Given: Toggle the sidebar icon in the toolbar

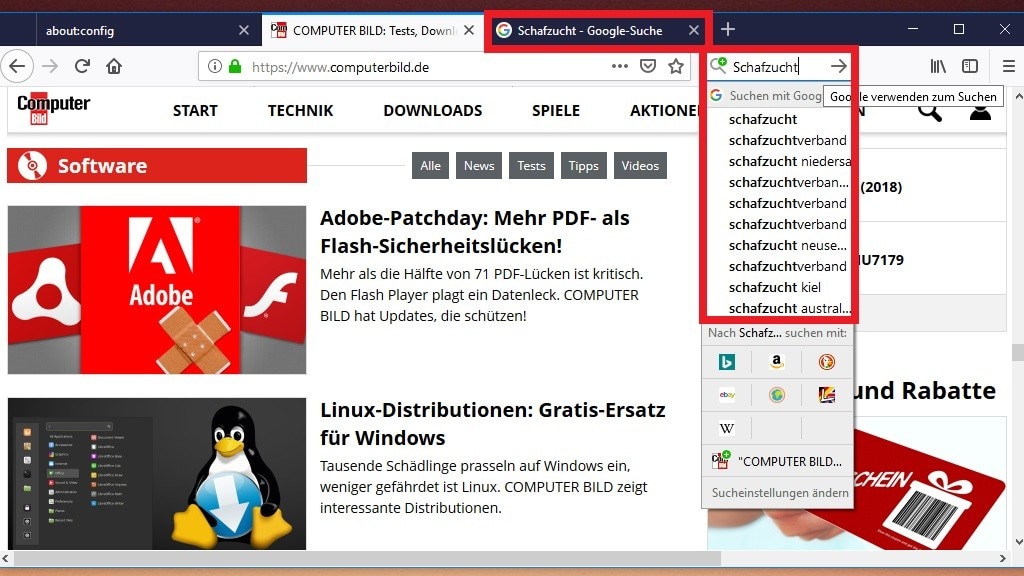Looking at the screenshot, I should tap(970, 66).
